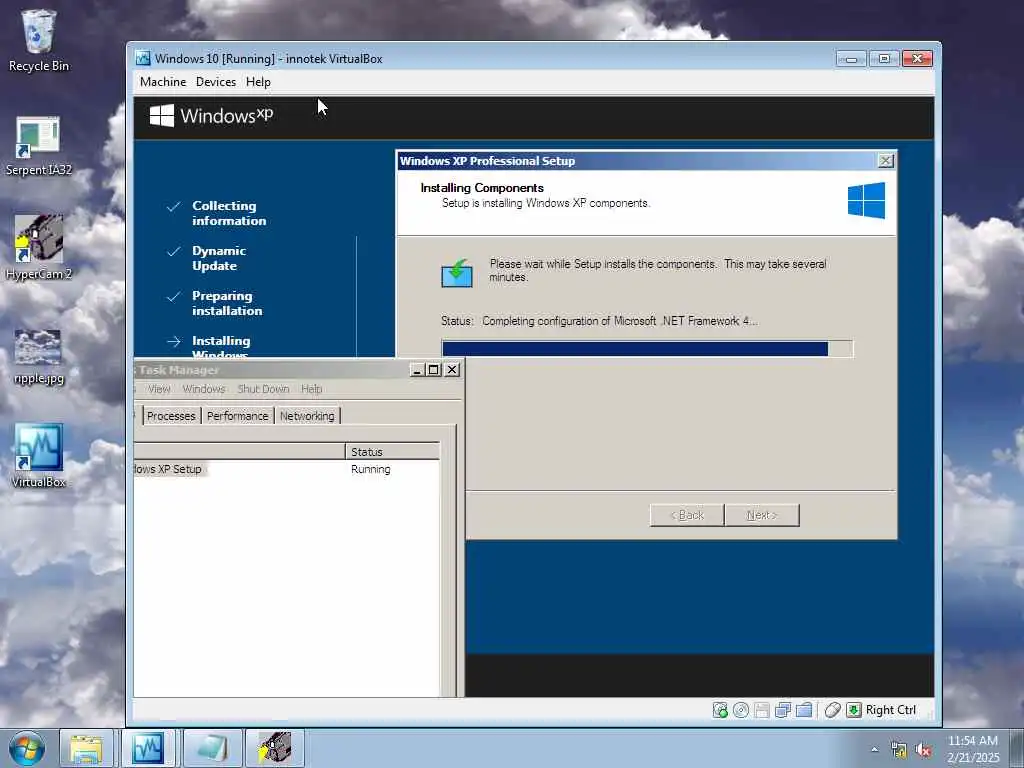Viewport: 1024px width, 768px height.
Task: Close the Task Manager window
Action: tap(452, 370)
